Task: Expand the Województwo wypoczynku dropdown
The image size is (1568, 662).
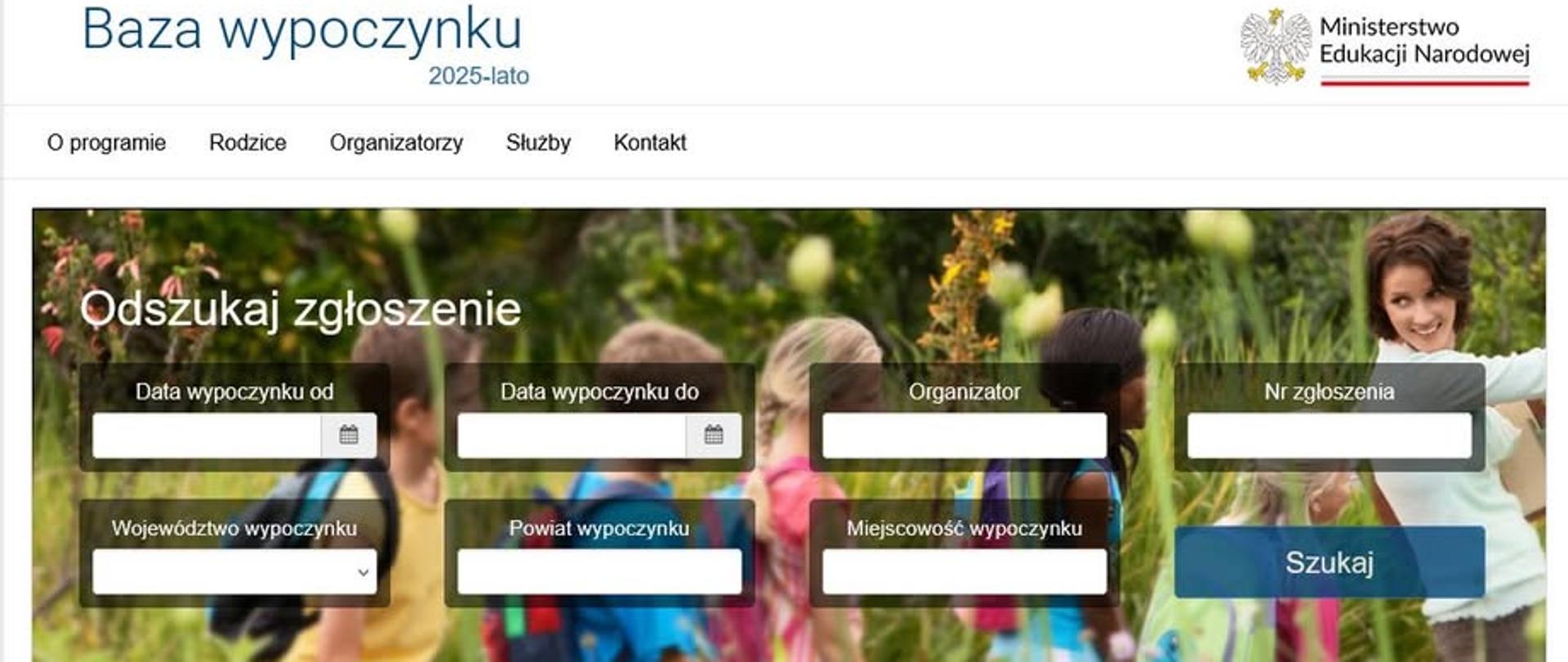Action: [x=234, y=571]
